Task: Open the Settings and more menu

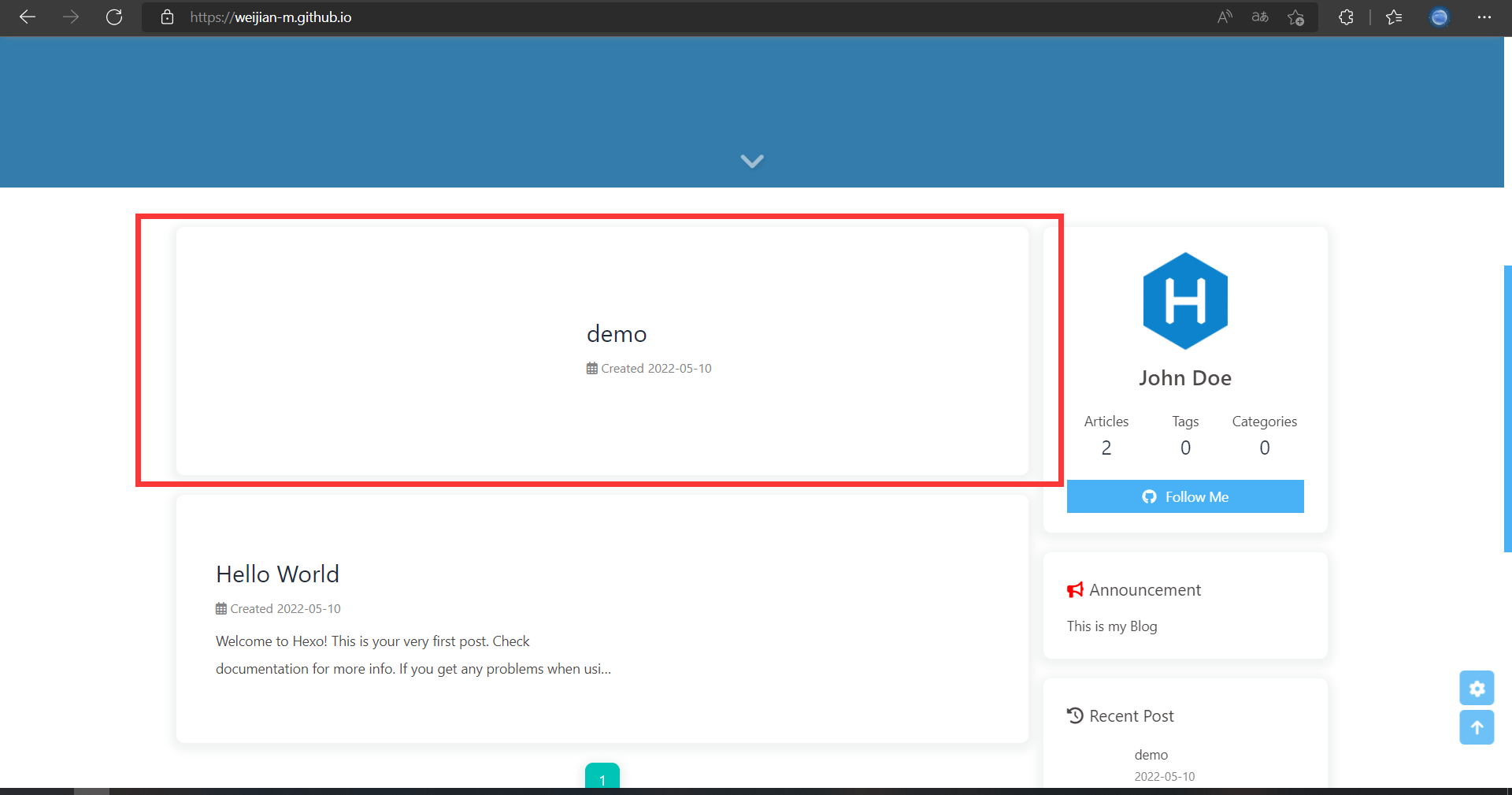Action: coord(1485,17)
